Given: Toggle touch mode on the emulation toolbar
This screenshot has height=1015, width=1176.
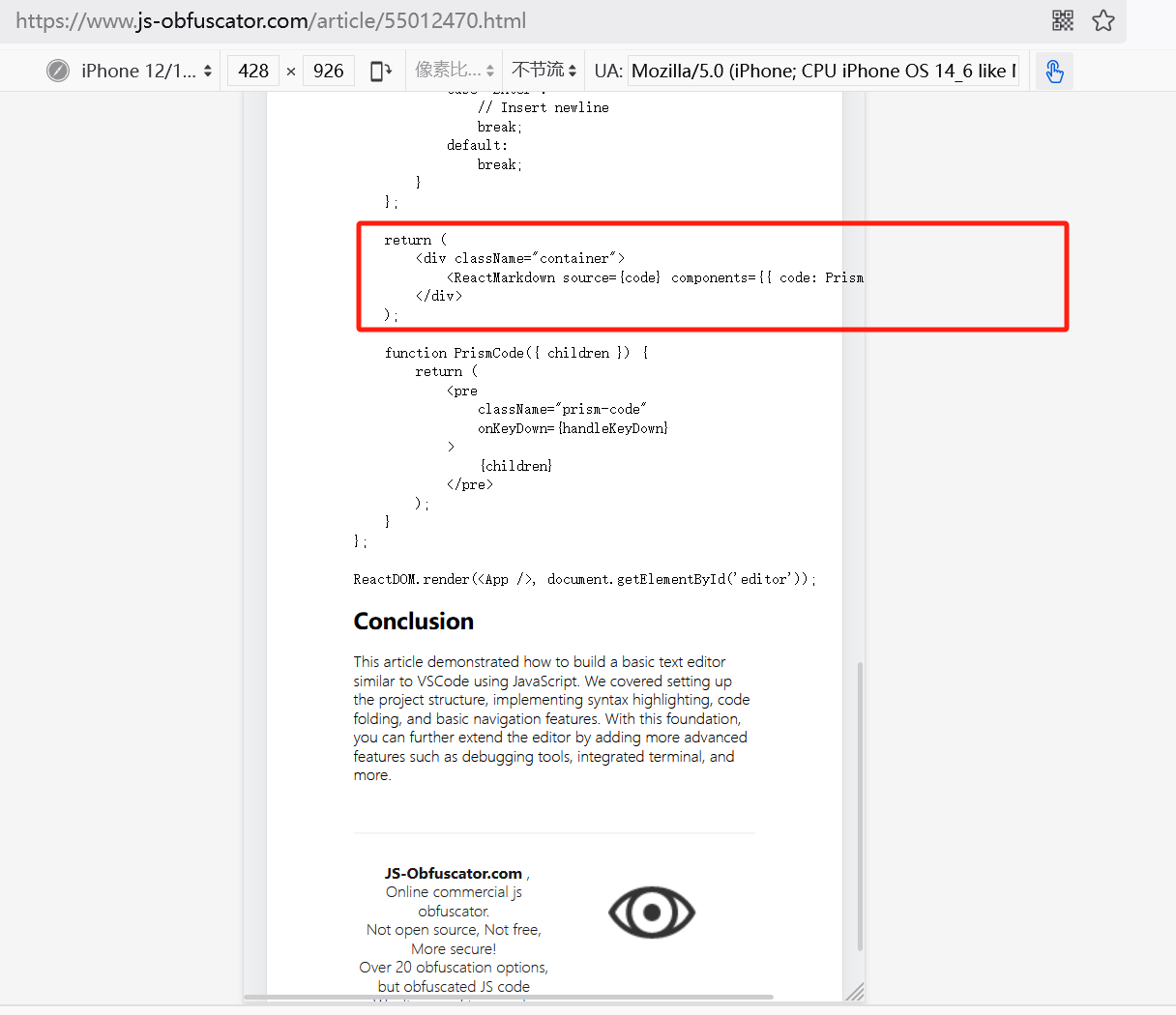Looking at the screenshot, I should pyautogui.click(x=1053, y=70).
